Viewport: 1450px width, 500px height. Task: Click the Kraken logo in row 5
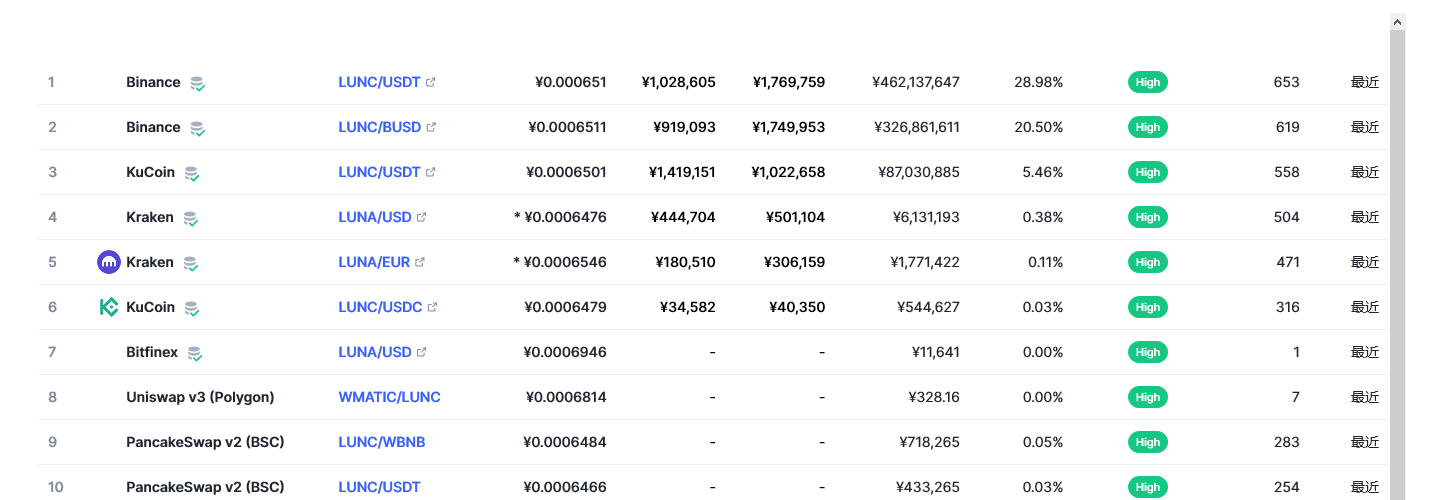tap(109, 262)
